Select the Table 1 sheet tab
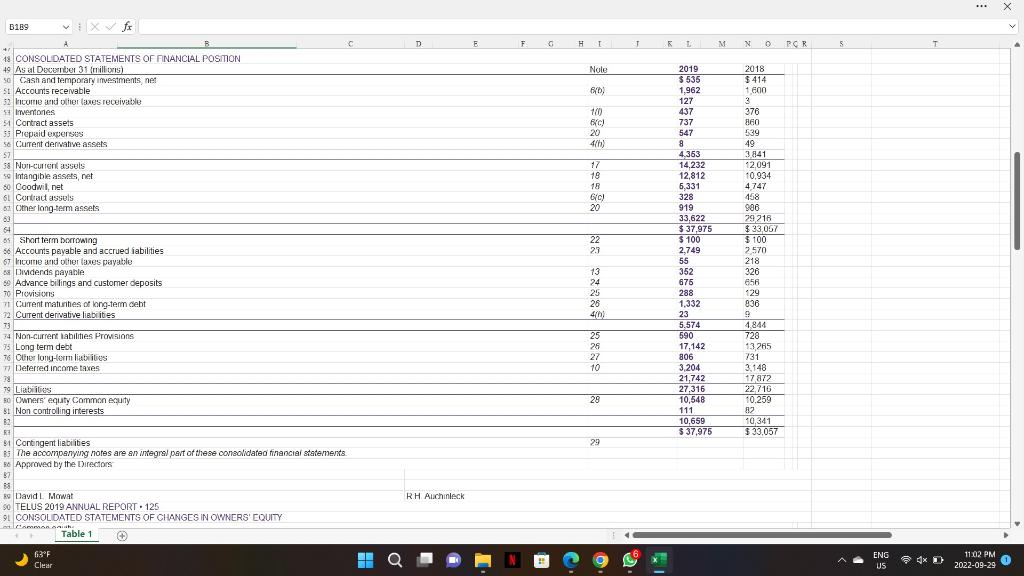The image size is (1024, 576). (76, 534)
